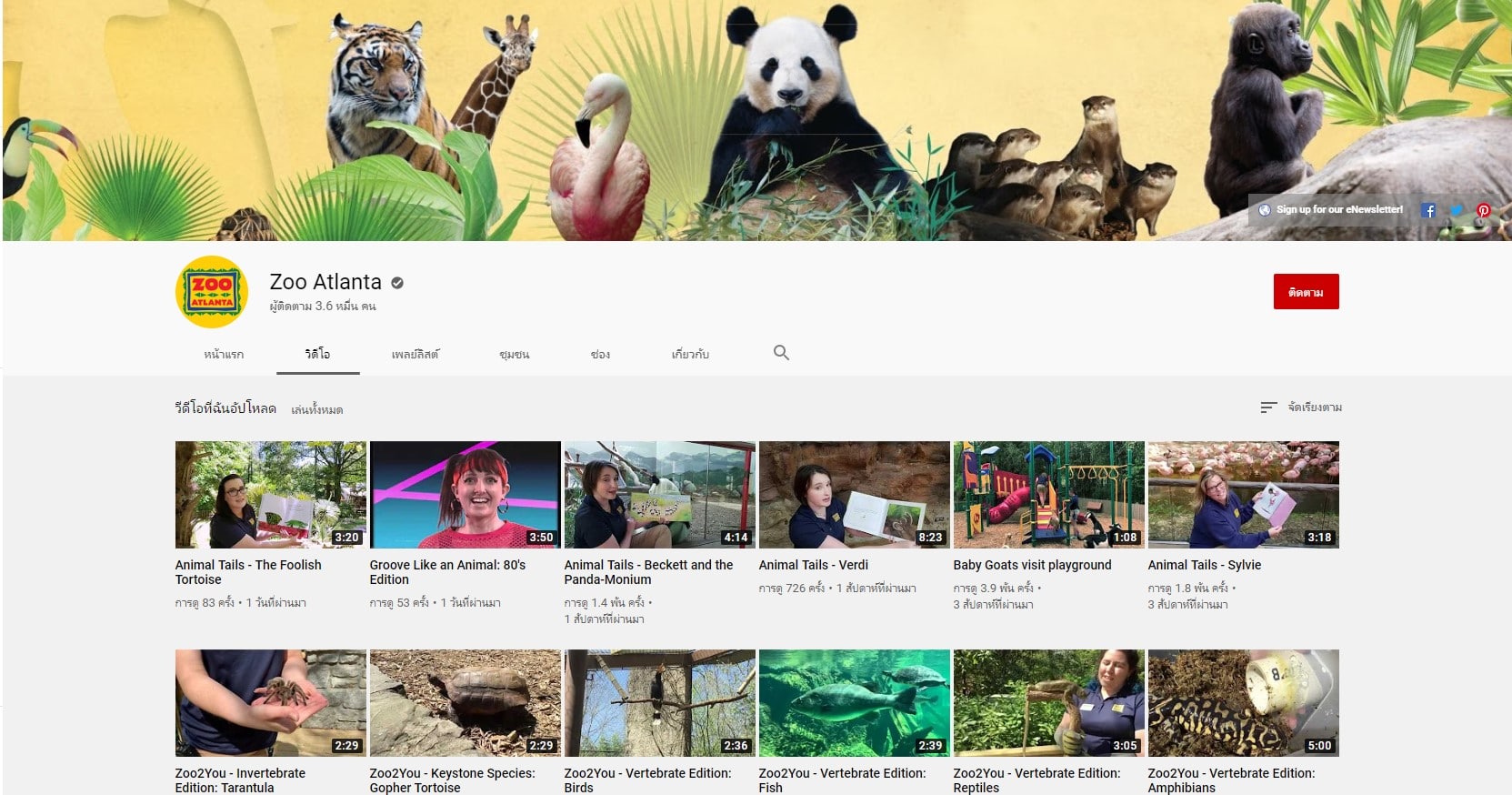The width and height of the screenshot is (1512, 795).
Task: Click the Play all (เล่นทั้งหมด) link
Action: click(x=316, y=410)
